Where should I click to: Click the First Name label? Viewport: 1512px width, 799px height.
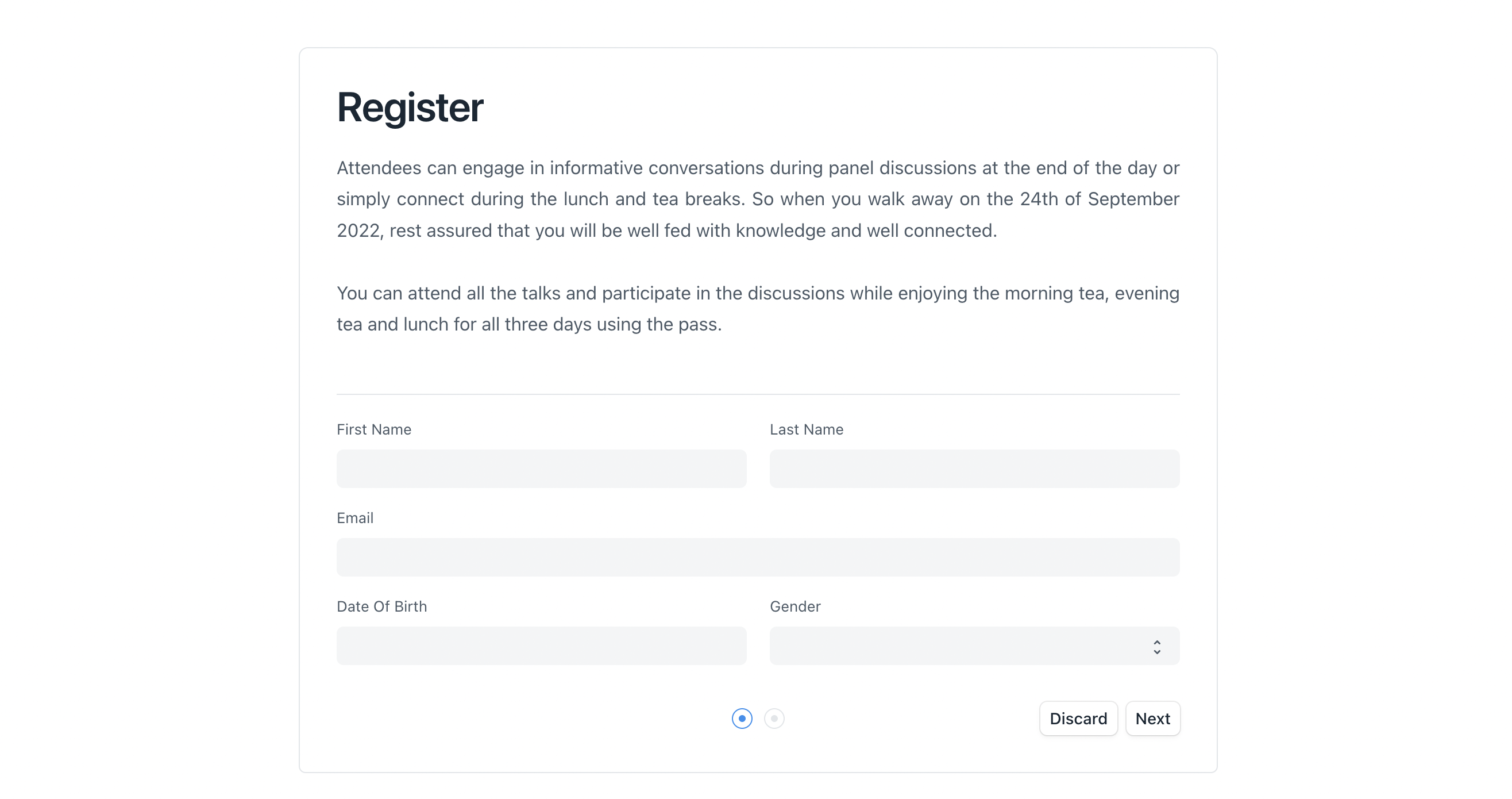(373, 429)
